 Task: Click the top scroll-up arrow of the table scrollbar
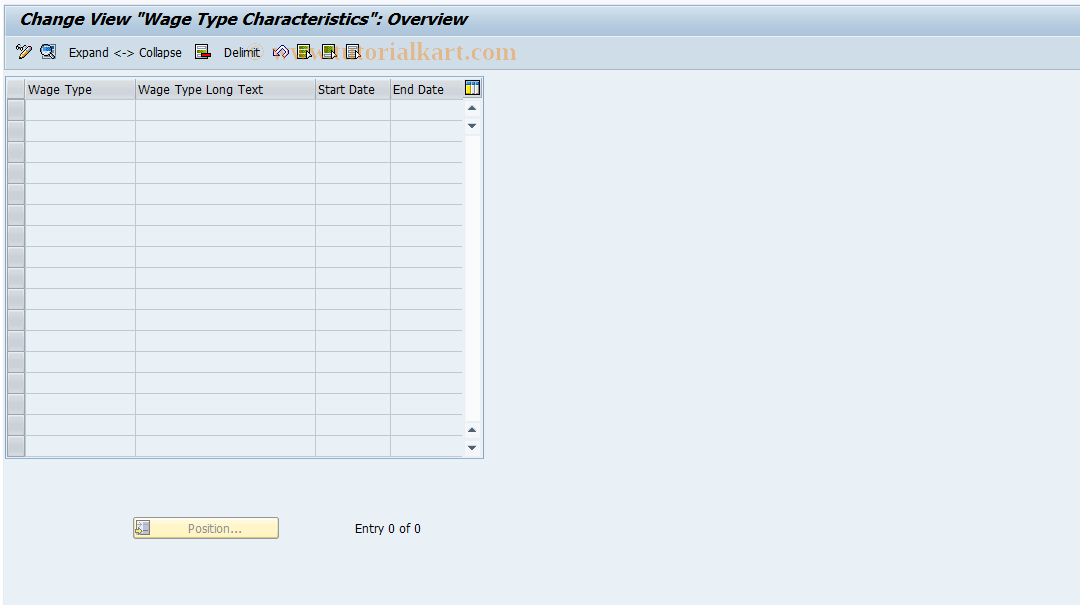pos(472,108)
